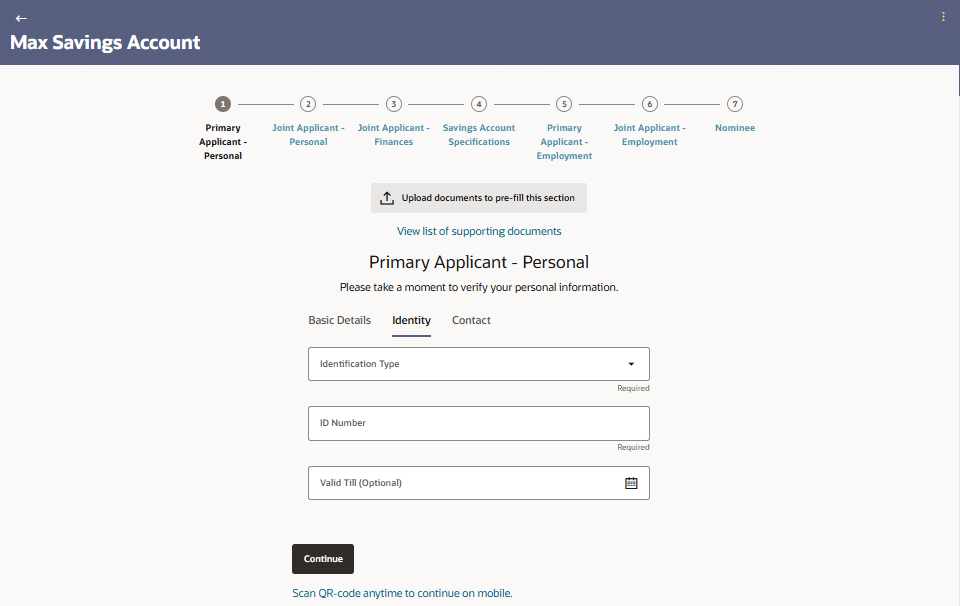Expand the Identification Type dropdown

(x=631, y=364)
